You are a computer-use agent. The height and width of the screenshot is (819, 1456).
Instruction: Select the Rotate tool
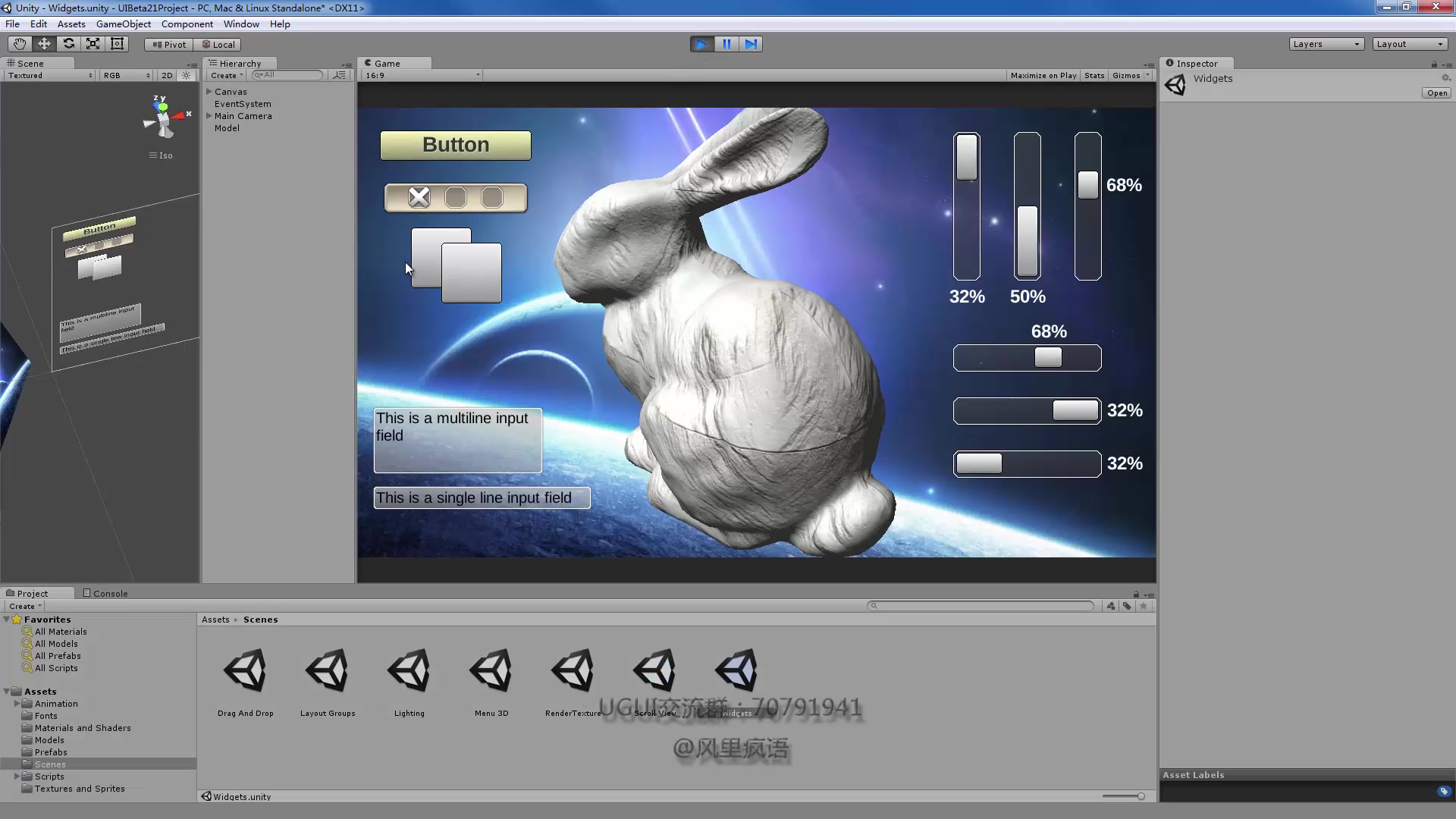pos(68,44)
